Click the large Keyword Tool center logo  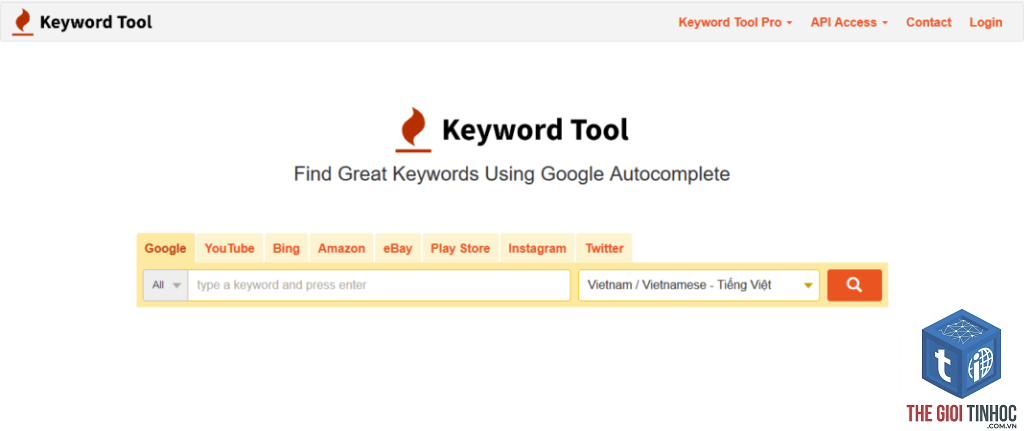pos(512,129)
